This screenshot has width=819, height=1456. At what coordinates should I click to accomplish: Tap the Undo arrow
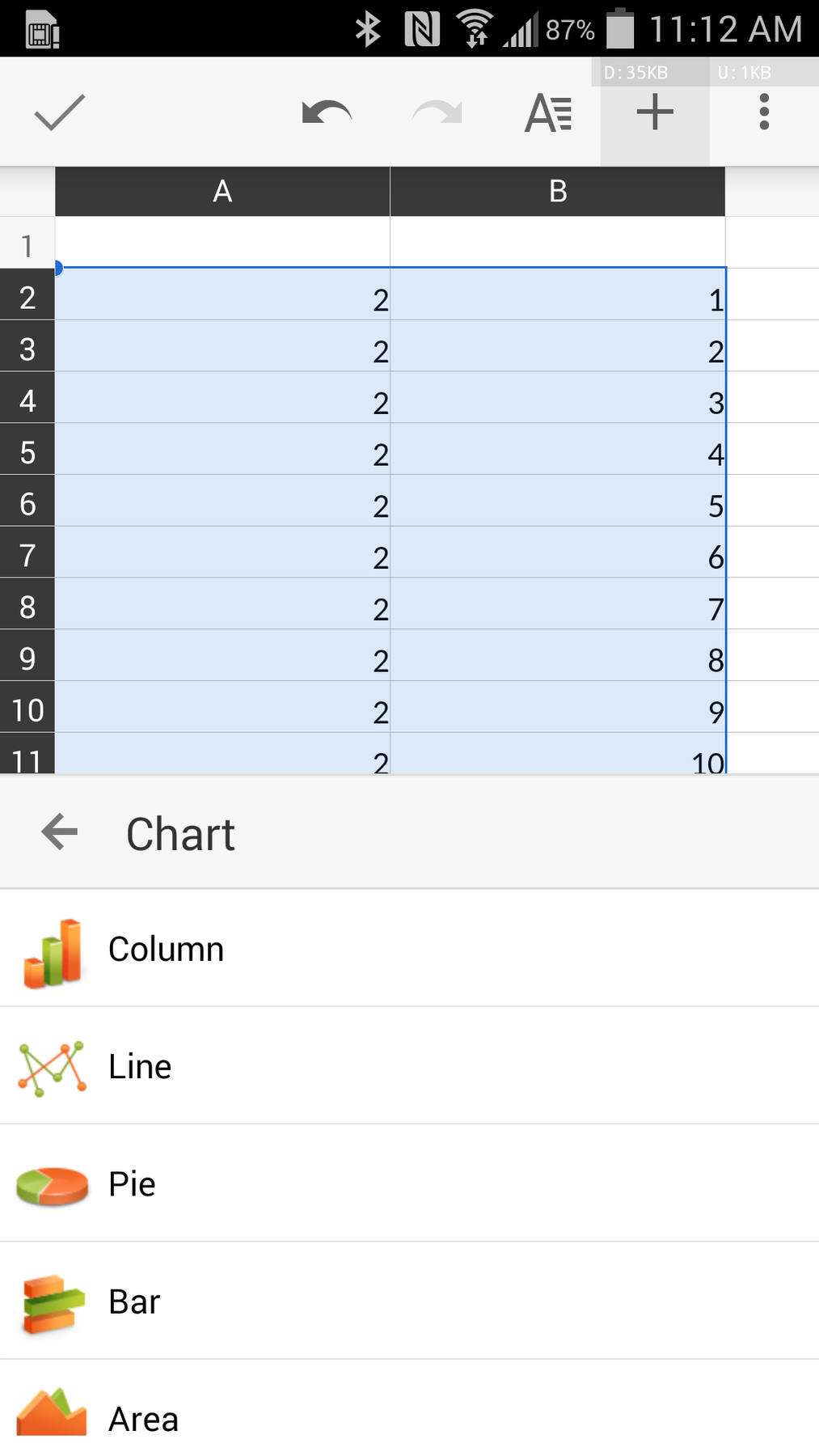coord(325,112)
